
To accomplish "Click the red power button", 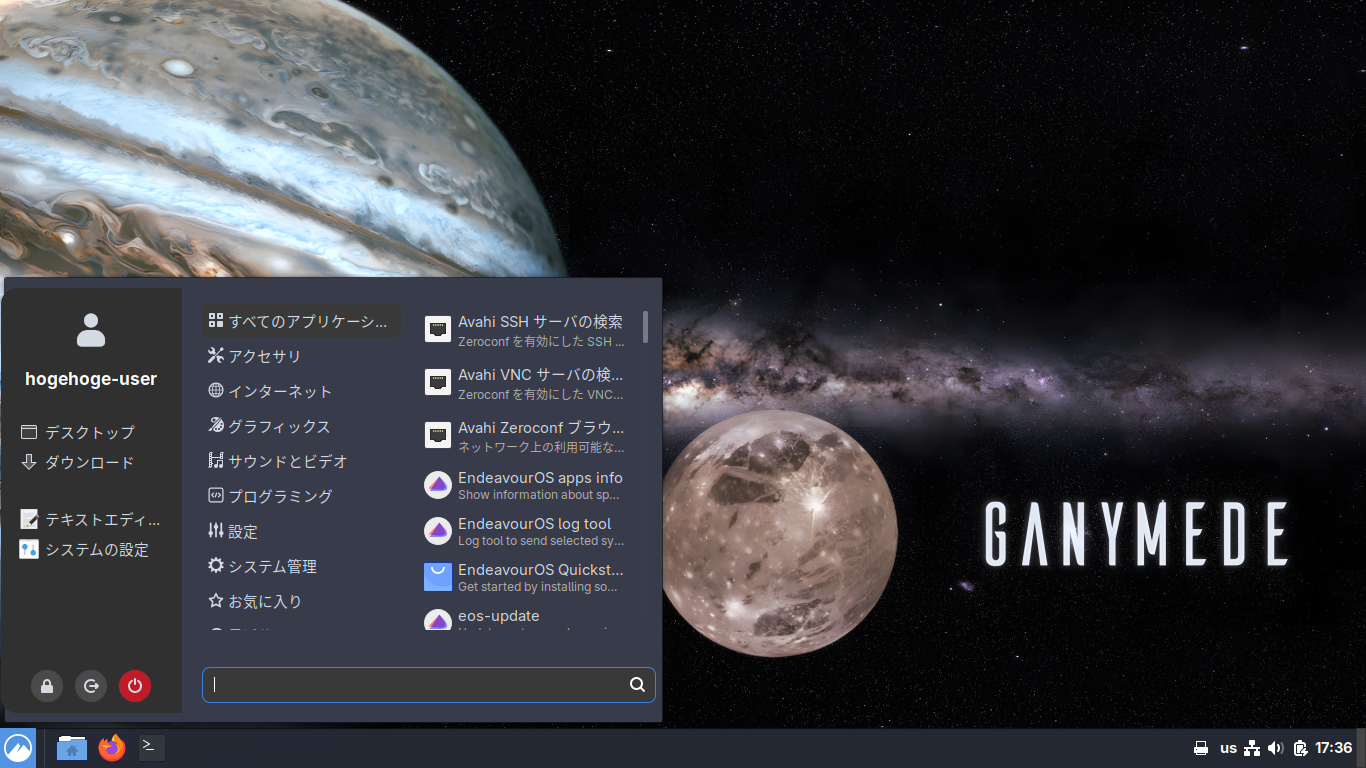I will 135,686.
